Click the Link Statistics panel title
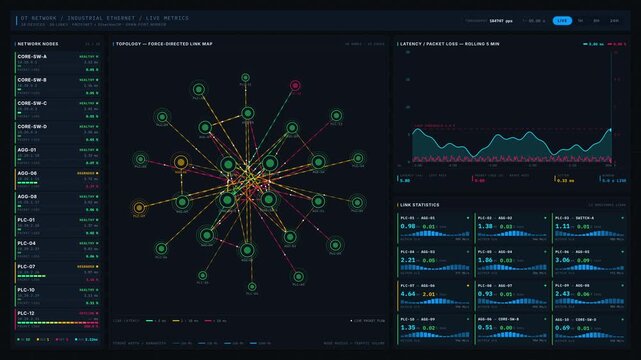Viewport: 641px width, 360px height. [x=419, y=205]
